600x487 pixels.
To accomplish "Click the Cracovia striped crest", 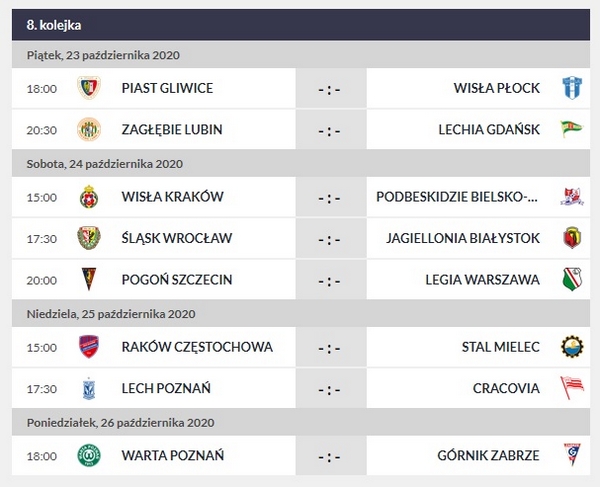I will (572, 388).
